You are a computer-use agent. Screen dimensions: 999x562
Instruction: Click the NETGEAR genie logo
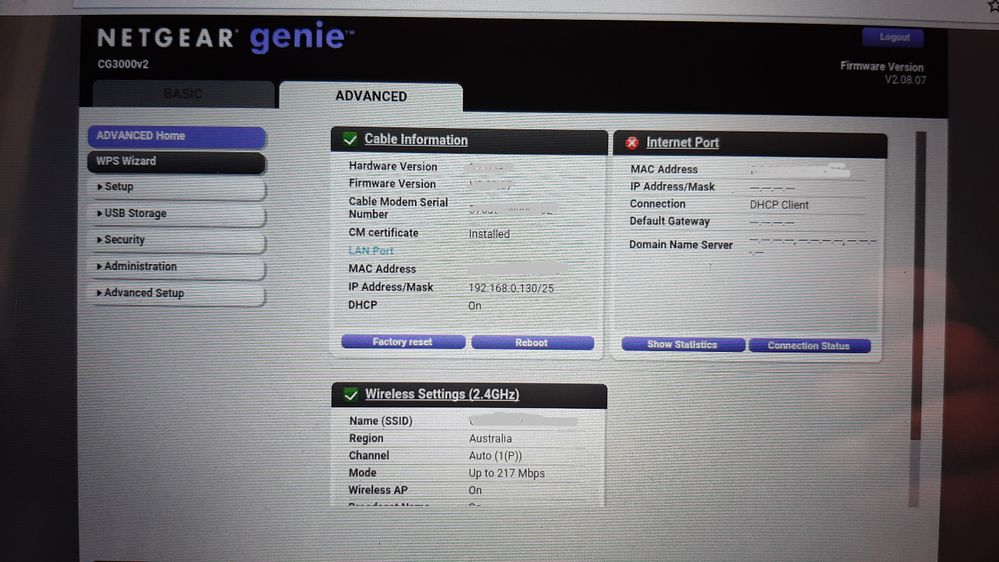click(x=225, y=38)
